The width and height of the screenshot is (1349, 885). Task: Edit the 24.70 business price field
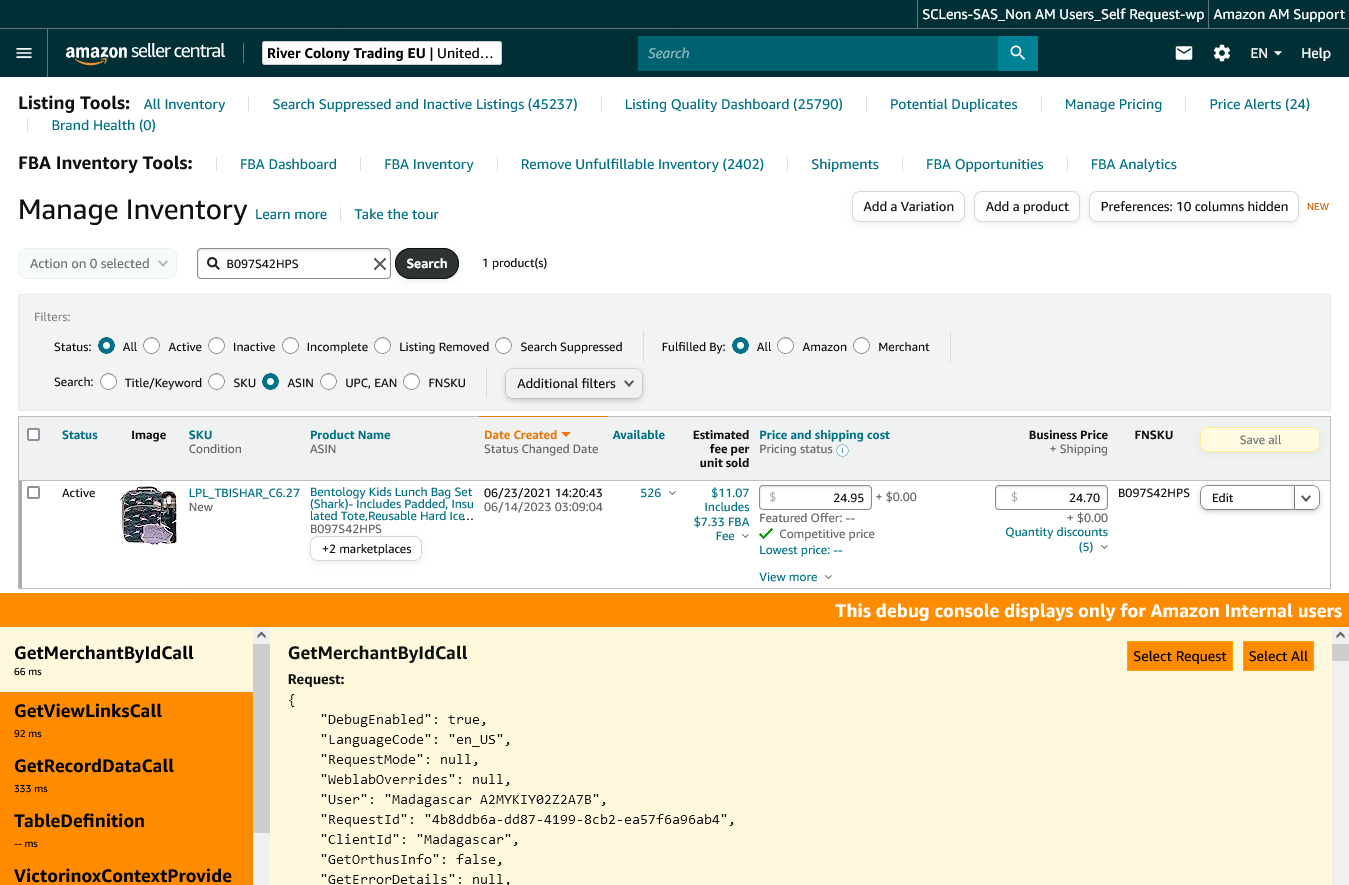point(1051,497)
